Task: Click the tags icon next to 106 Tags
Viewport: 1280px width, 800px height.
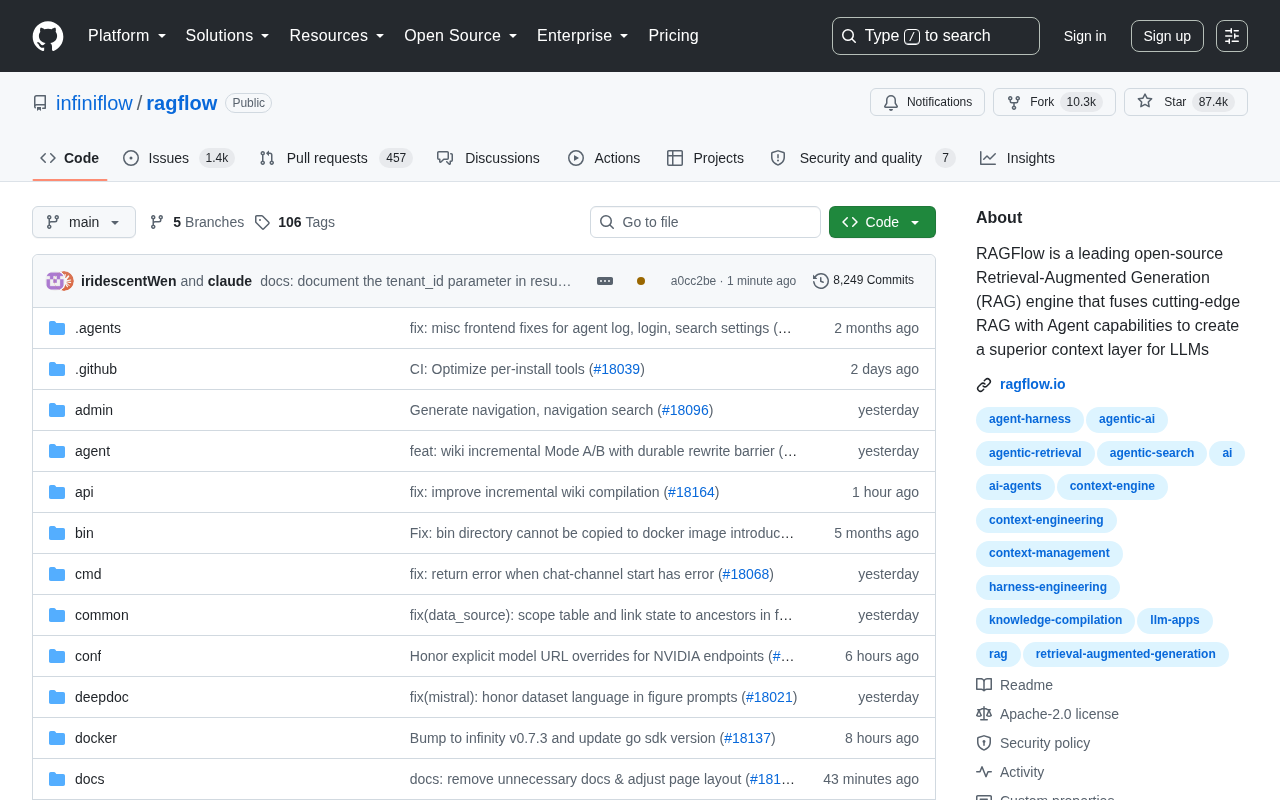Action: (x=262, y=222)
